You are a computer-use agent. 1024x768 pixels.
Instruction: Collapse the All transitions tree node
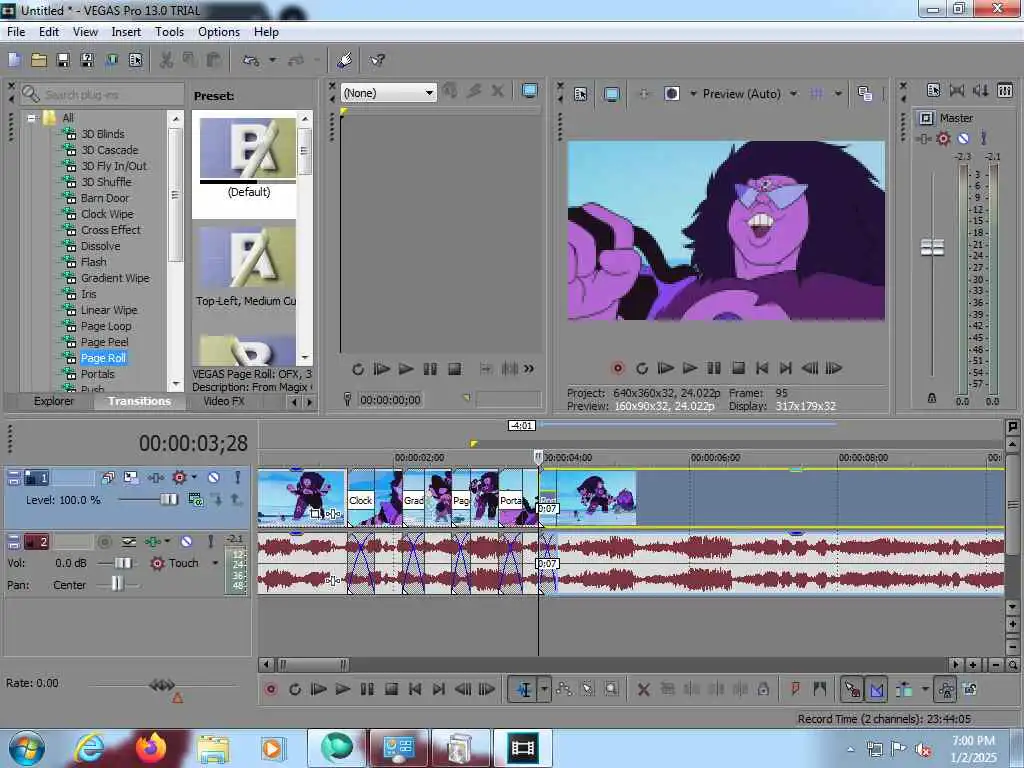(31, 118)
